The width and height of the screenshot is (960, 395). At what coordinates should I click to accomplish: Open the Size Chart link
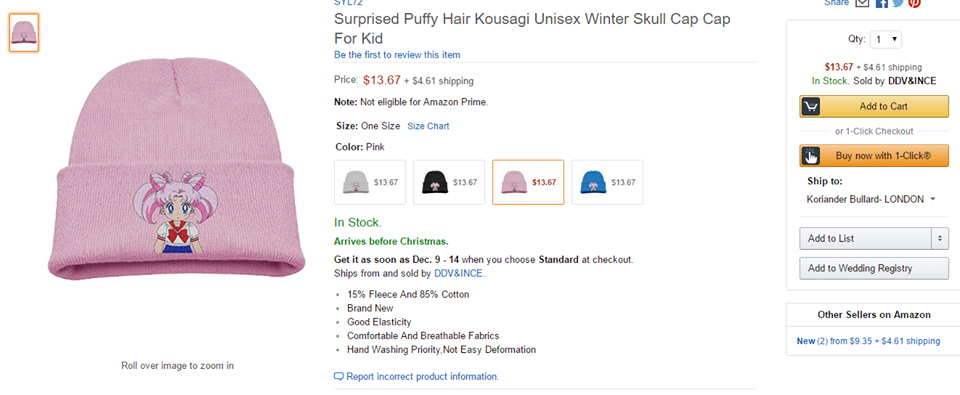428,126
